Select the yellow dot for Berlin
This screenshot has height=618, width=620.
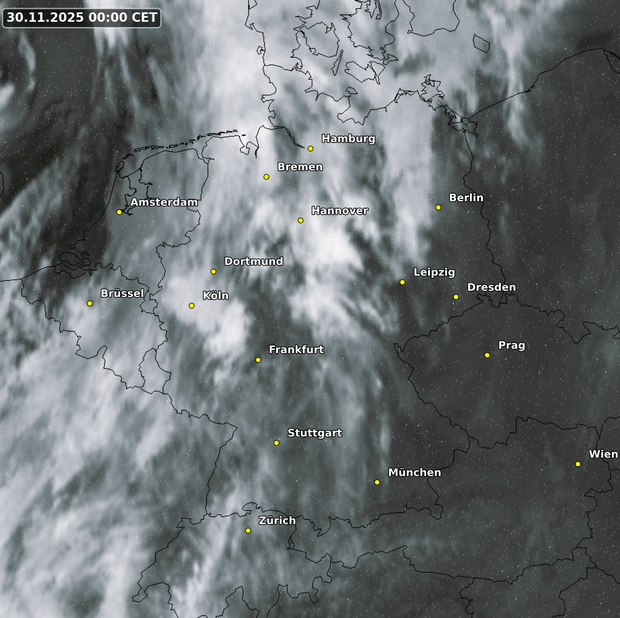point(438,207)
